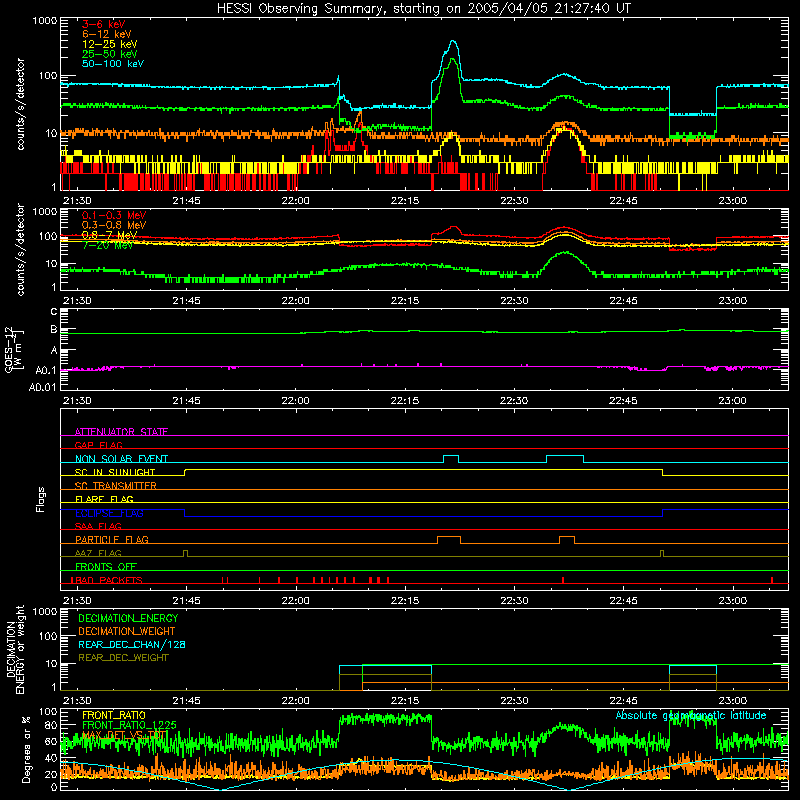This screenshot has height=800, width=800.
Task: Click the vertical Flags axis title
Action: coord(40,499)
